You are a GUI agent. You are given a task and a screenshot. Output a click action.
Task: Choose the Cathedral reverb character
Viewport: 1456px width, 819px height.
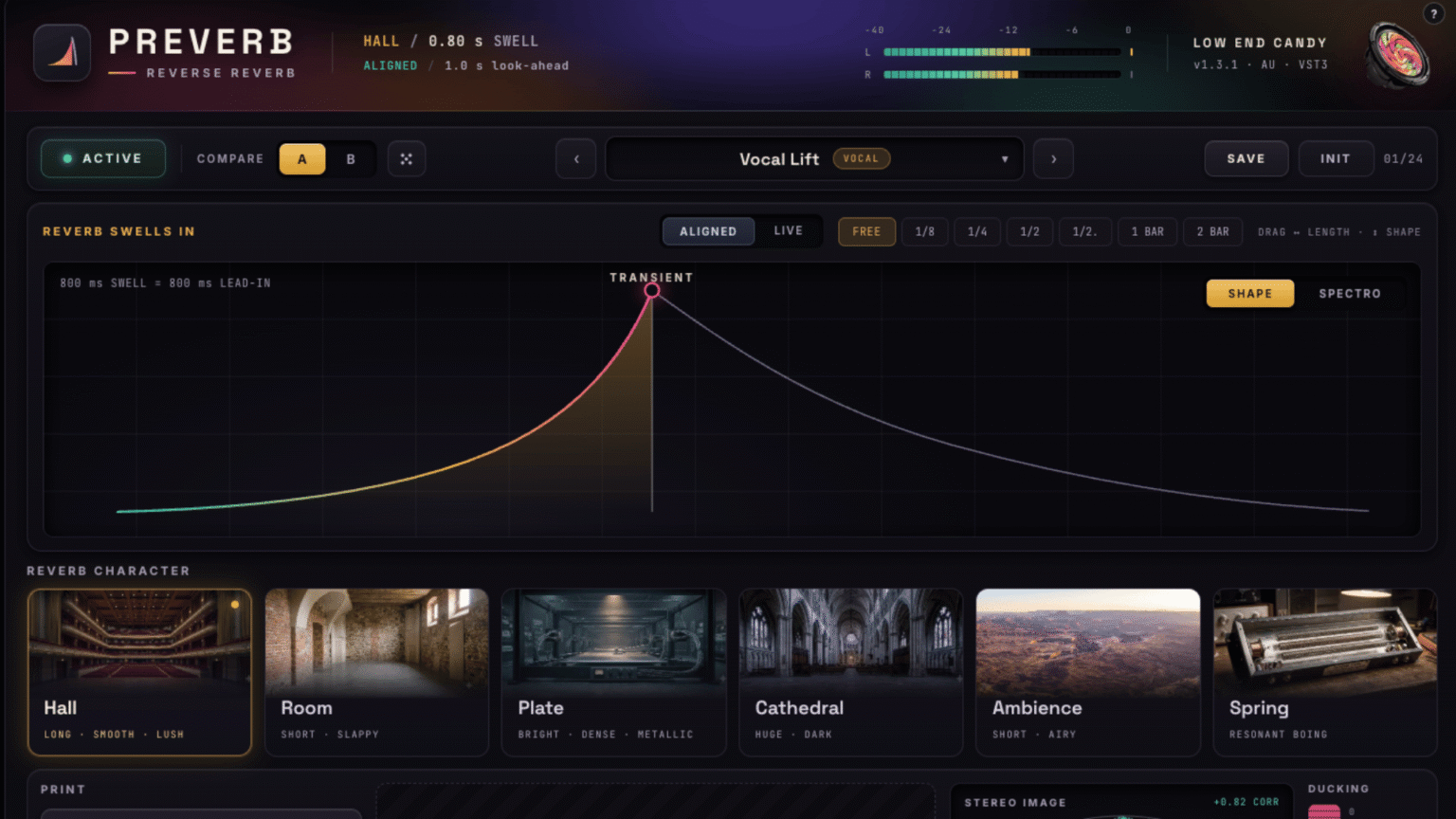point(851,672)
